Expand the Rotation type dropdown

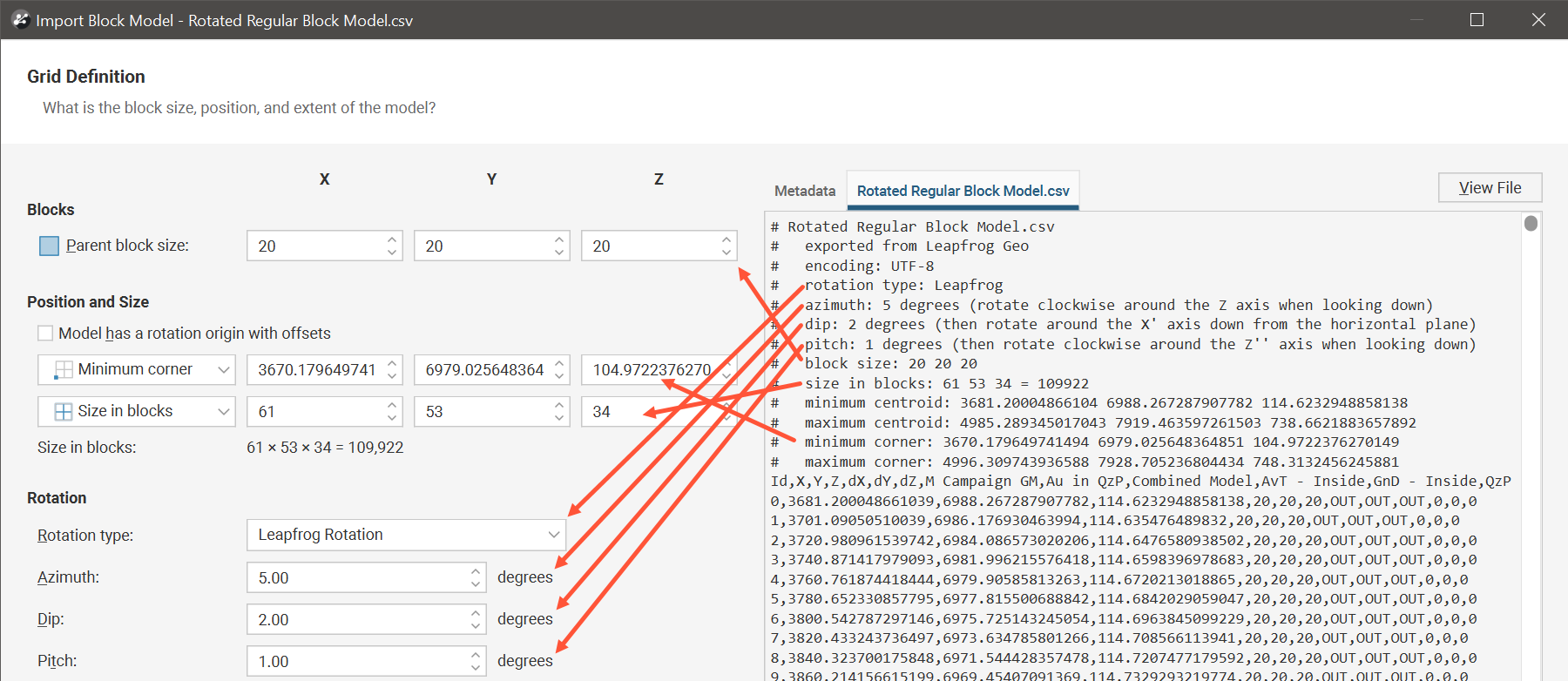point(553,535)
